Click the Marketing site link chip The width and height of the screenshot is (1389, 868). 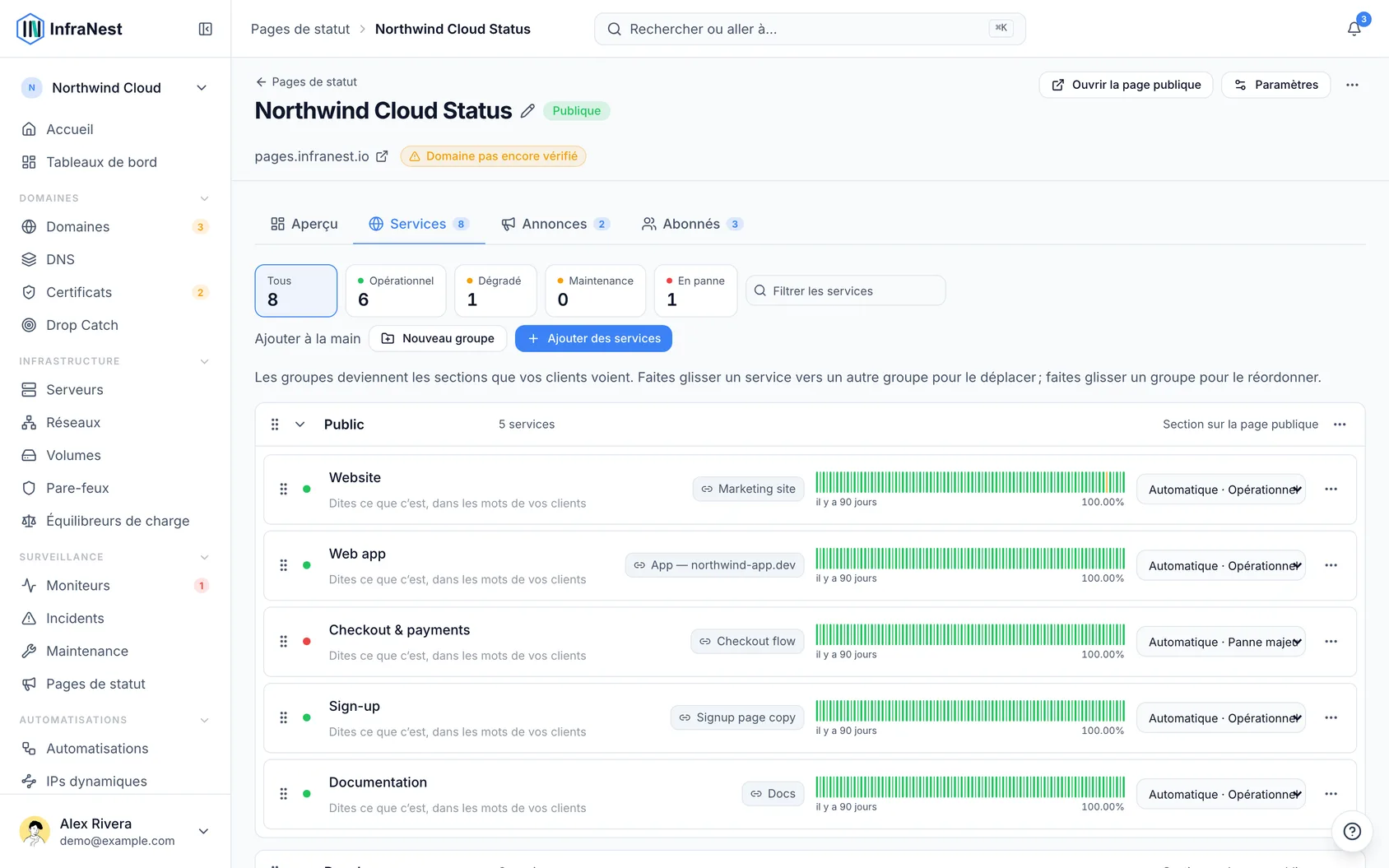point(748,489)
